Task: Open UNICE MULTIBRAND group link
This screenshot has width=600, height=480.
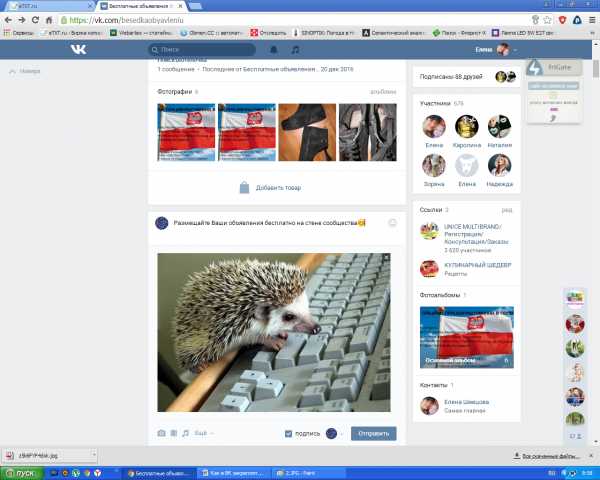Action: coord(476,234)
